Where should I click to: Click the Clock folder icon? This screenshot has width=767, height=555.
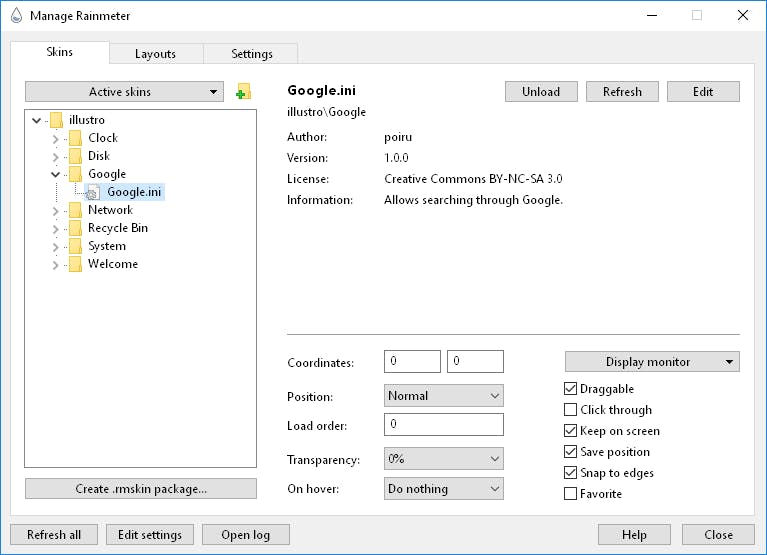pos(75,138)
